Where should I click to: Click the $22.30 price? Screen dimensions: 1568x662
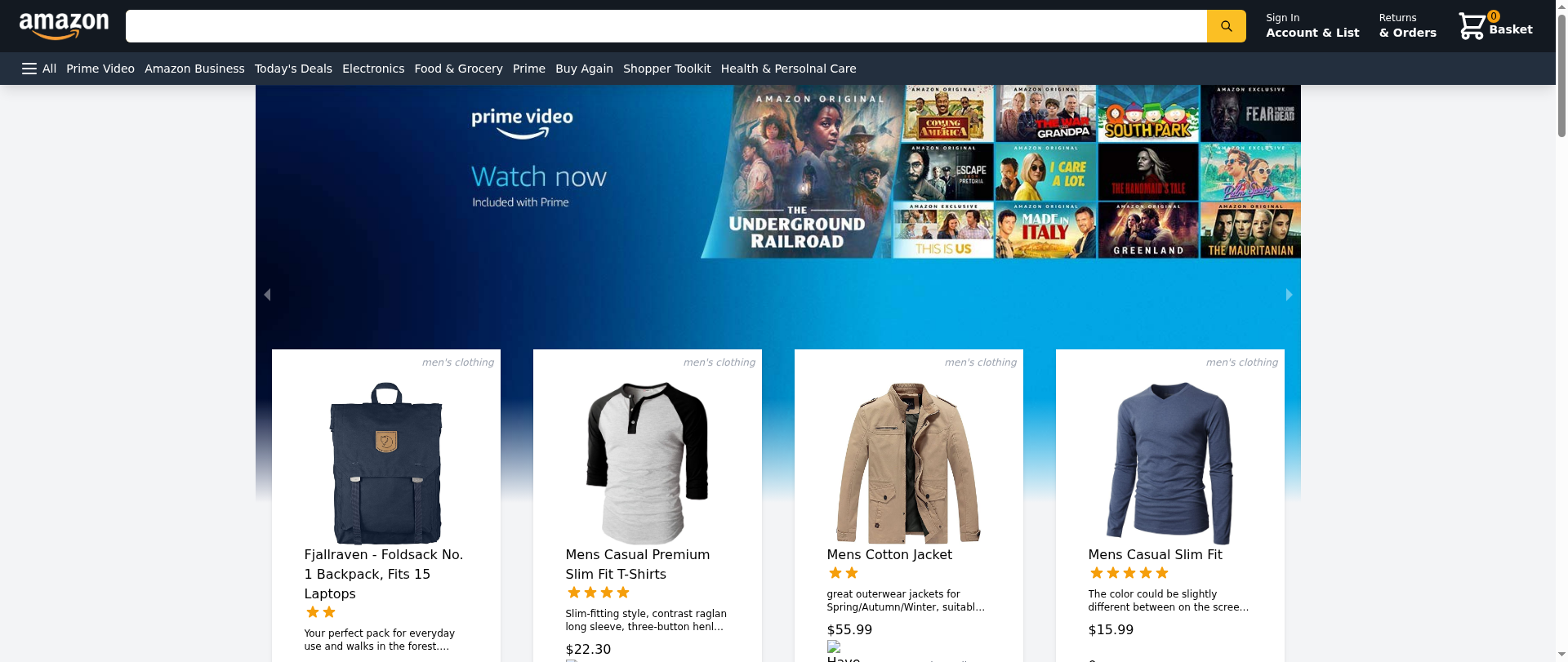click(588, 649)
